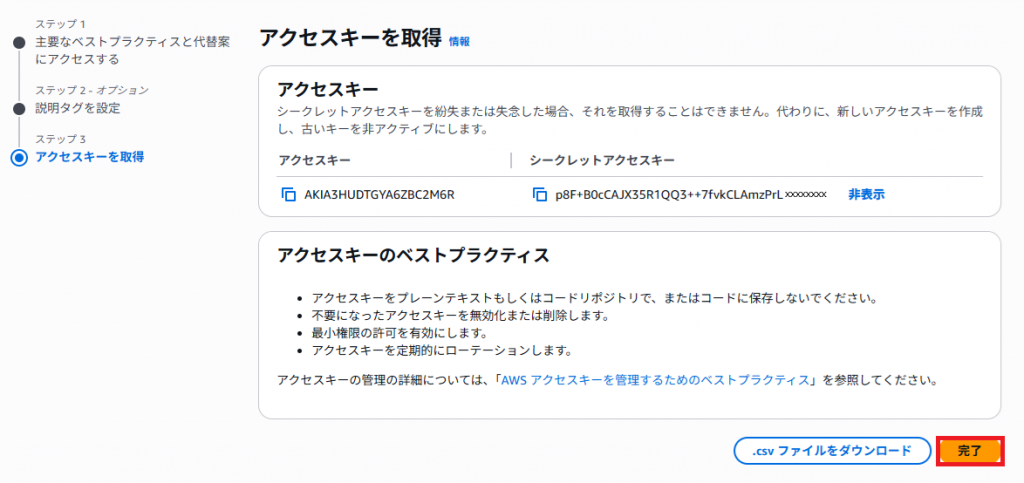This screenshot has width=1024, height=483.
Task: Copy the access key ID with its copy icon
Action: point(289,194)
